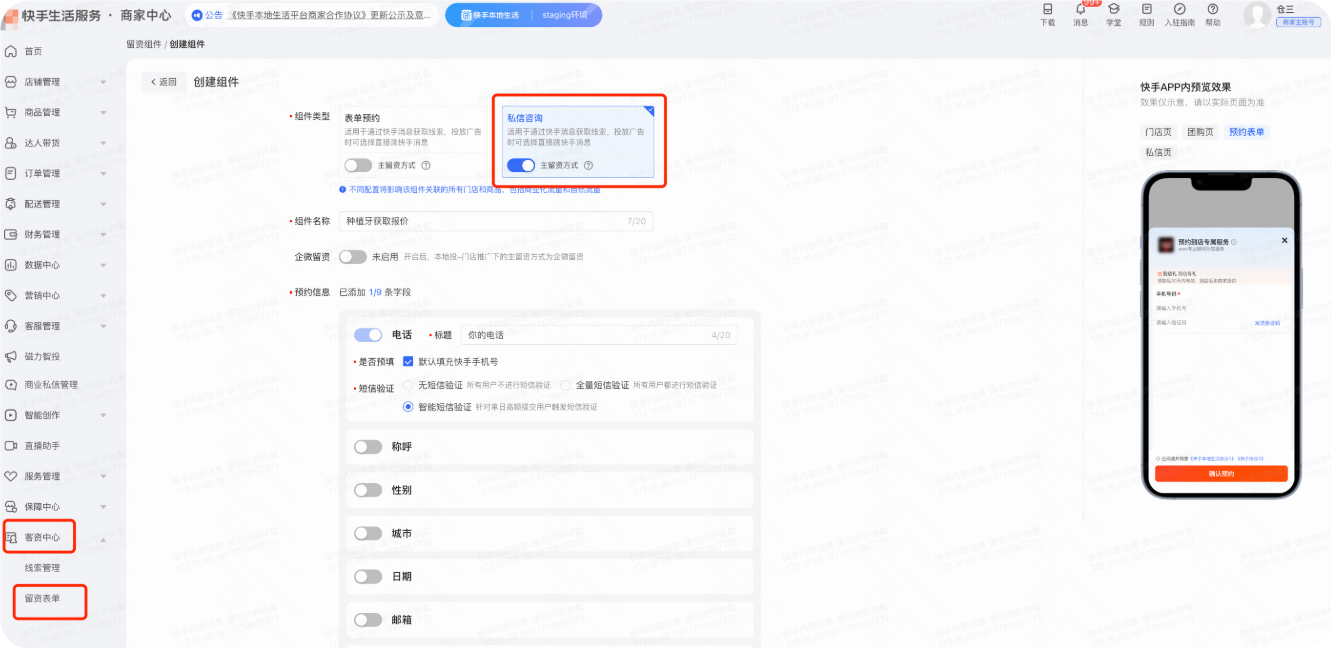Click the 客资中心 sidebar icon

coord(11,537)
